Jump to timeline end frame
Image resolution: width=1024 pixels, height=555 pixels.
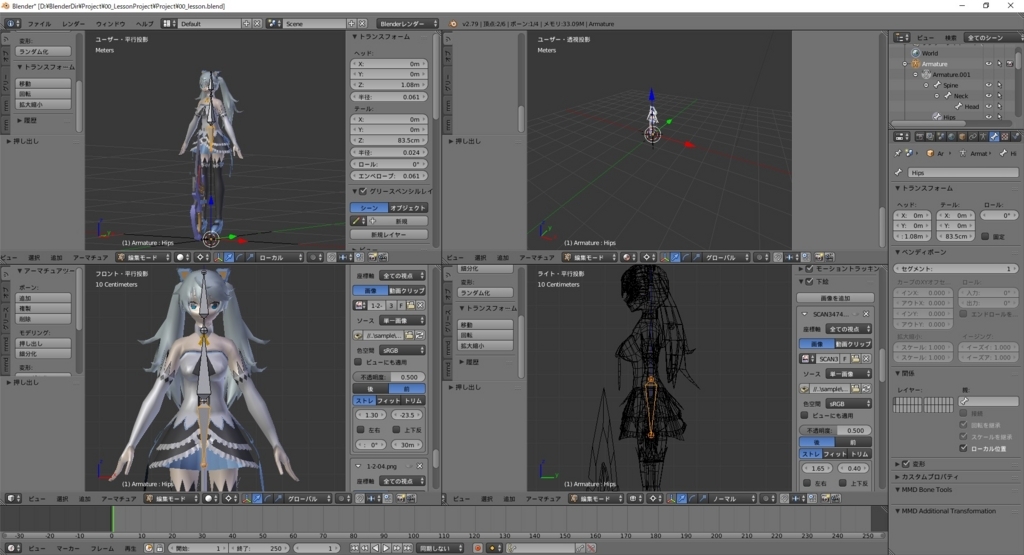click(408, 548)
